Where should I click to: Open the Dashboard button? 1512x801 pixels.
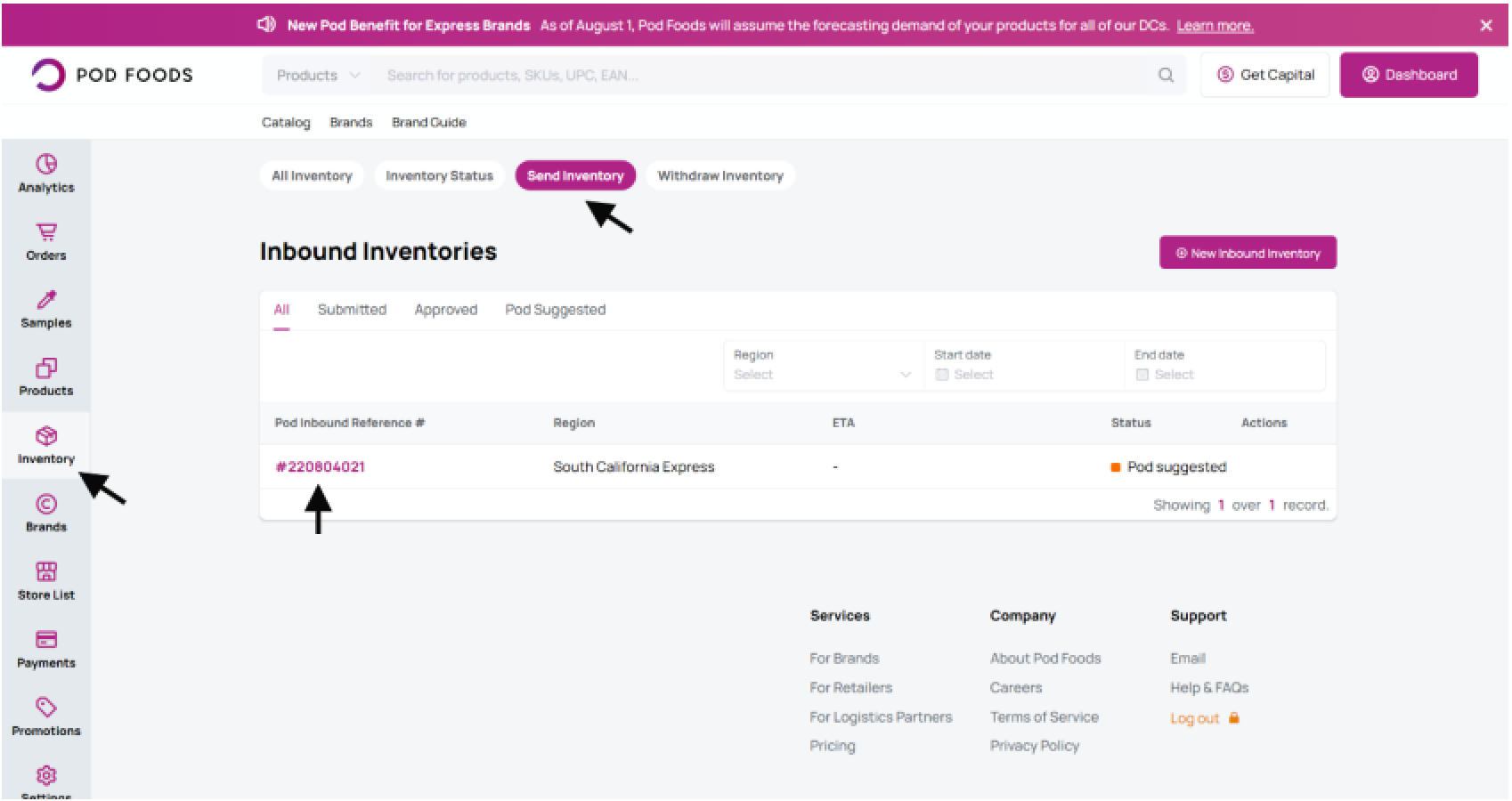coord(1409,75)
